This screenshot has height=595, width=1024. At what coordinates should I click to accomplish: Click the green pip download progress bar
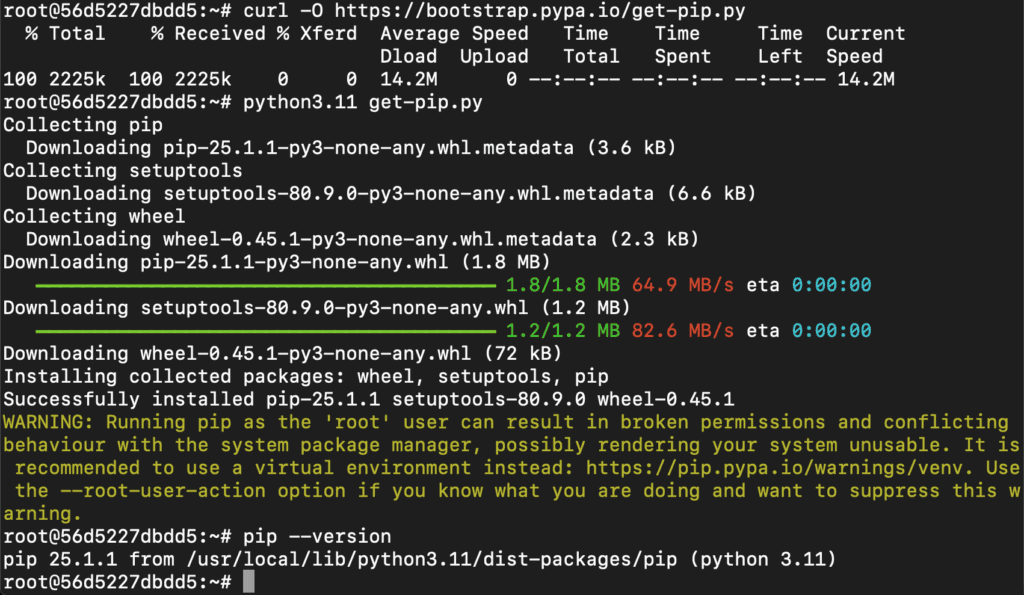[x=266, y=285]
